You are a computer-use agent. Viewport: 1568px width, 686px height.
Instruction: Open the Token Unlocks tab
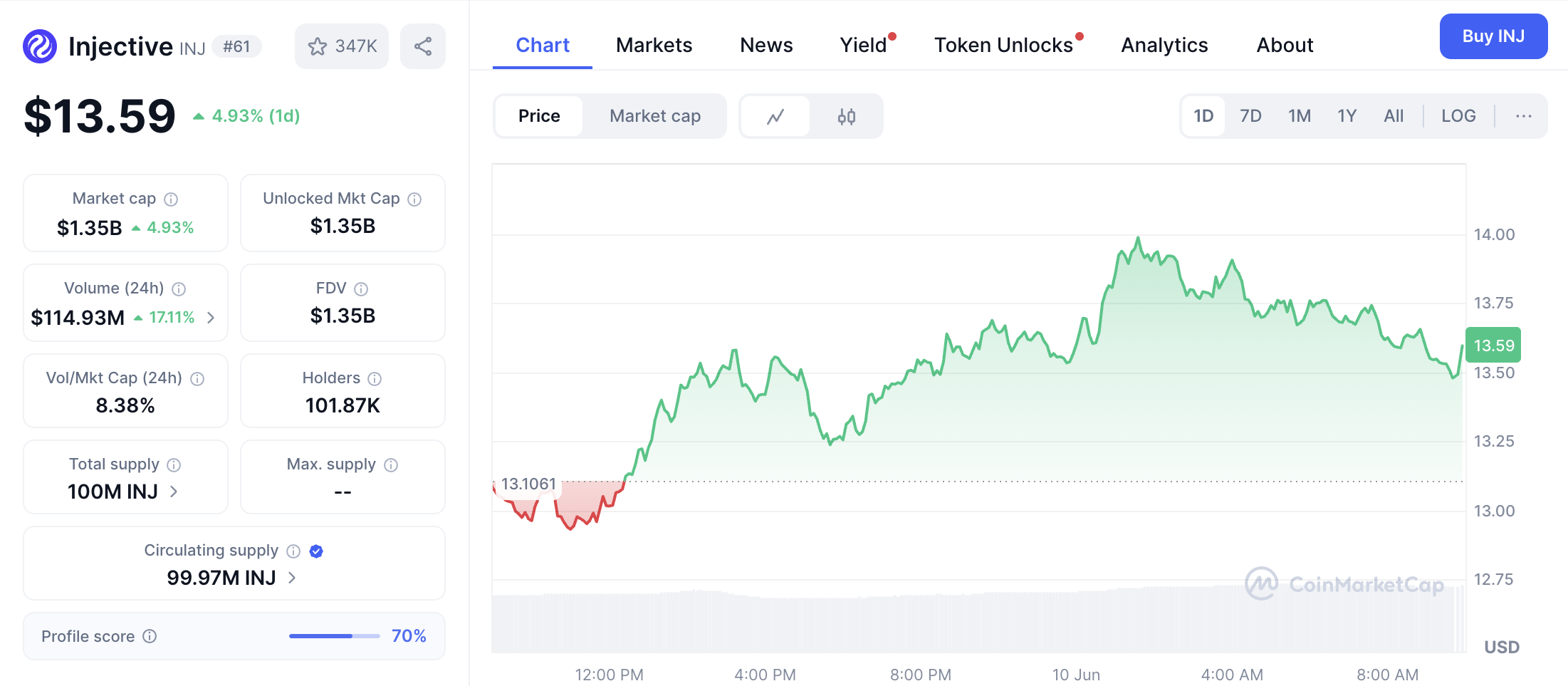(1004, 45)
